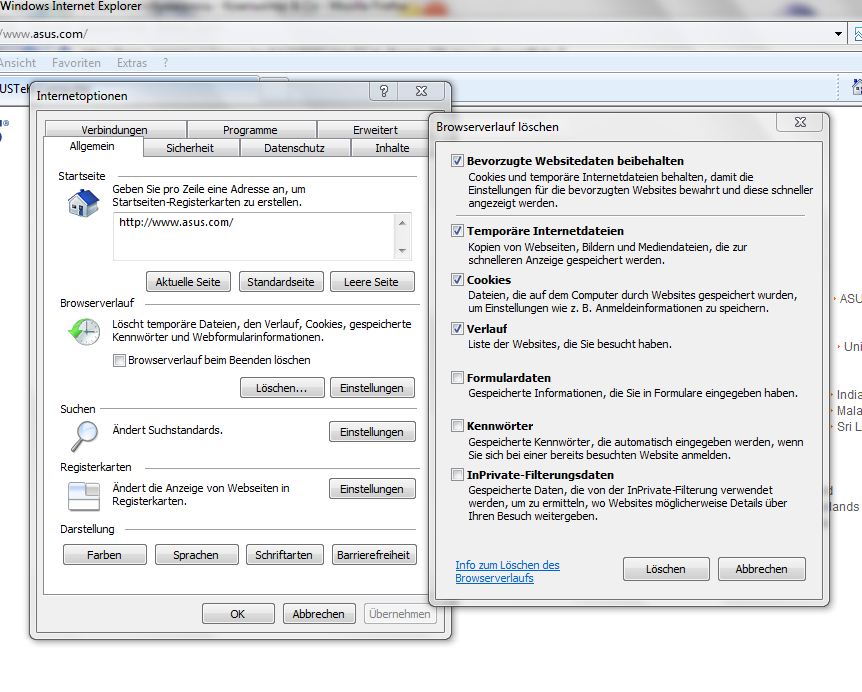Open the Datenschutz tab

coord(294,148)
